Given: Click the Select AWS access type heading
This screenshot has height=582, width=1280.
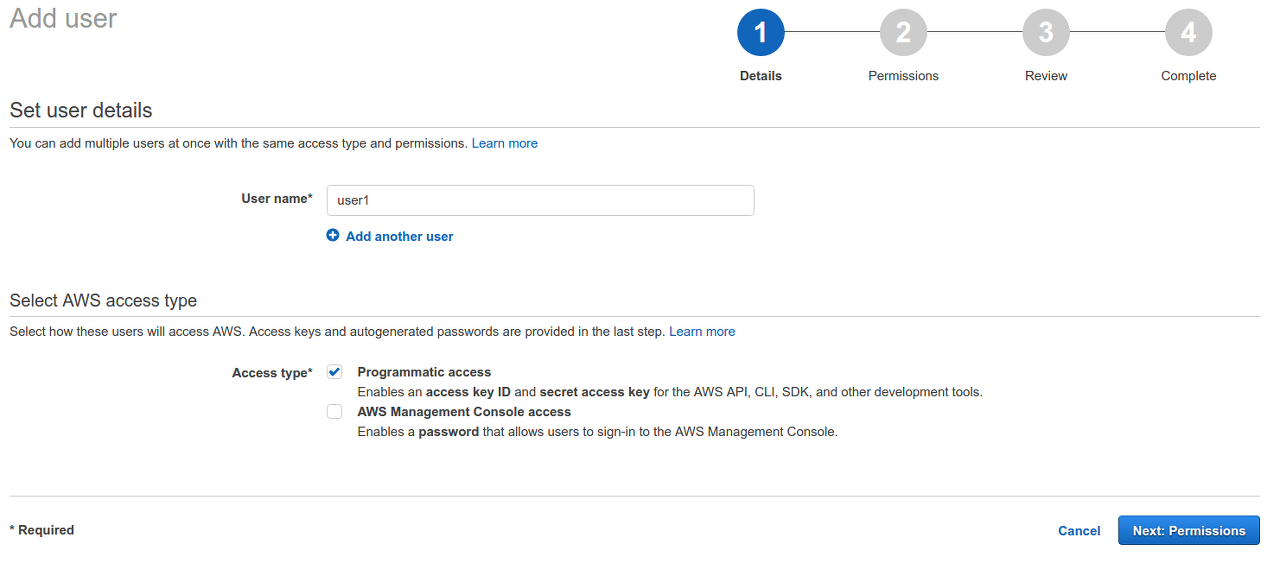Looking at the screenshot, I should 103,300.
